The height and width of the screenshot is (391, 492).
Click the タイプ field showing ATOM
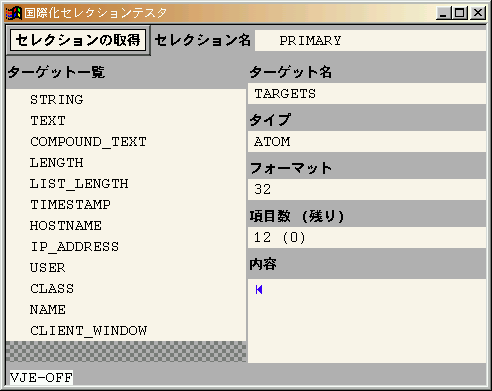[367, 142]
